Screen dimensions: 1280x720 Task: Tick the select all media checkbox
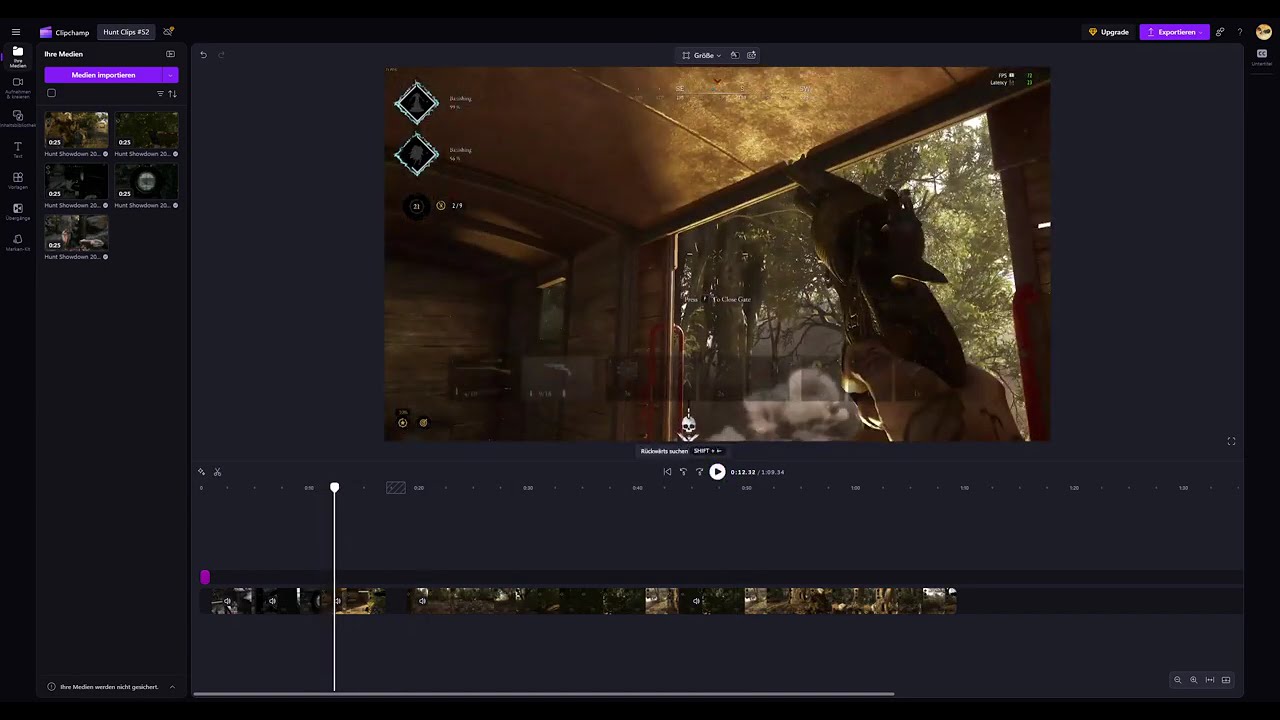pos(52,93)
